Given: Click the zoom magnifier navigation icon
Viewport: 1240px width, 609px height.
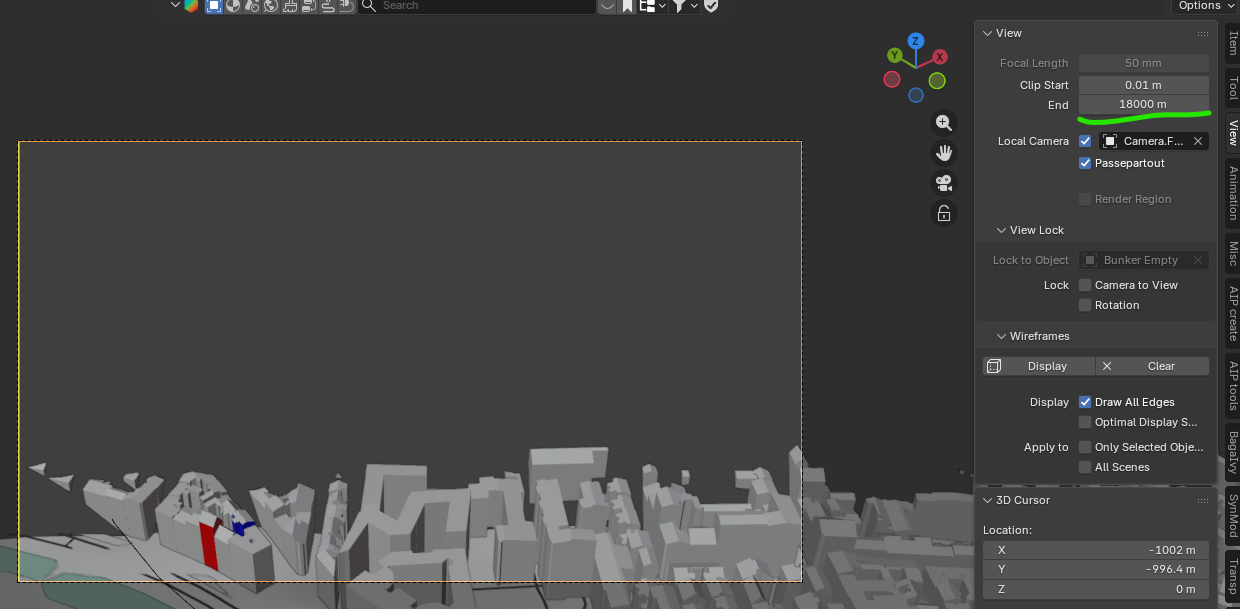Looking at the screenshot, I should tap(943, 123).
